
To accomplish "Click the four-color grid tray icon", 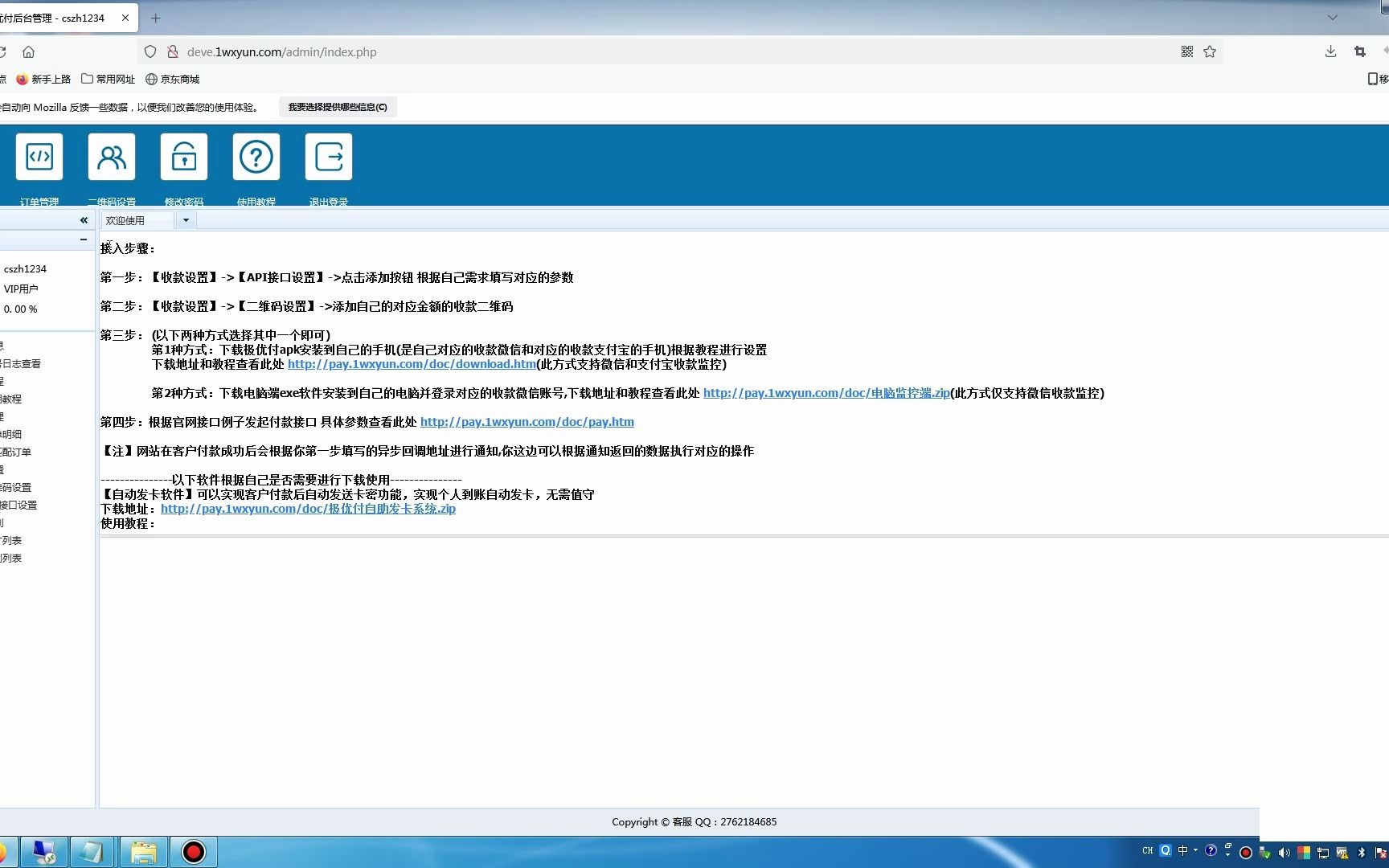I will [x=1303, y=853].
